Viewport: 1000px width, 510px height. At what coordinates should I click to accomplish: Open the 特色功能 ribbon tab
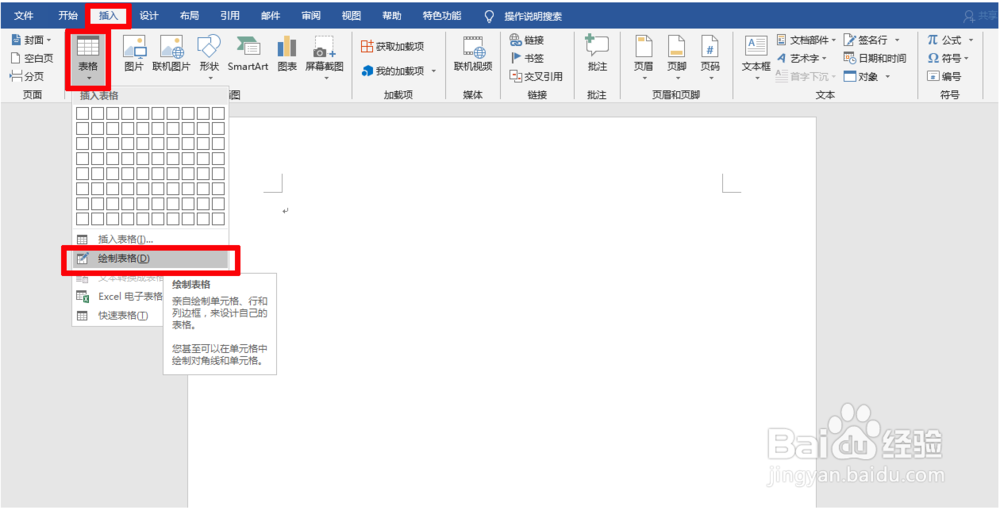click(x=442, y=16)
